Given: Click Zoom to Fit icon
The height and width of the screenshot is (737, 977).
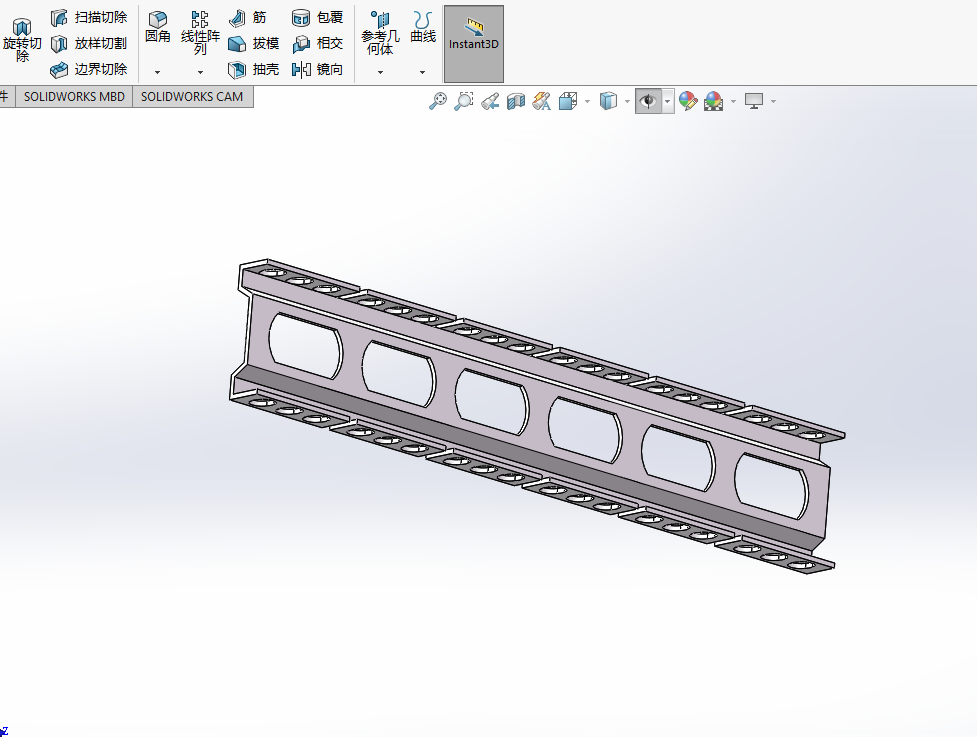Looking at the screenshot, I should click(x=438, y=101).
